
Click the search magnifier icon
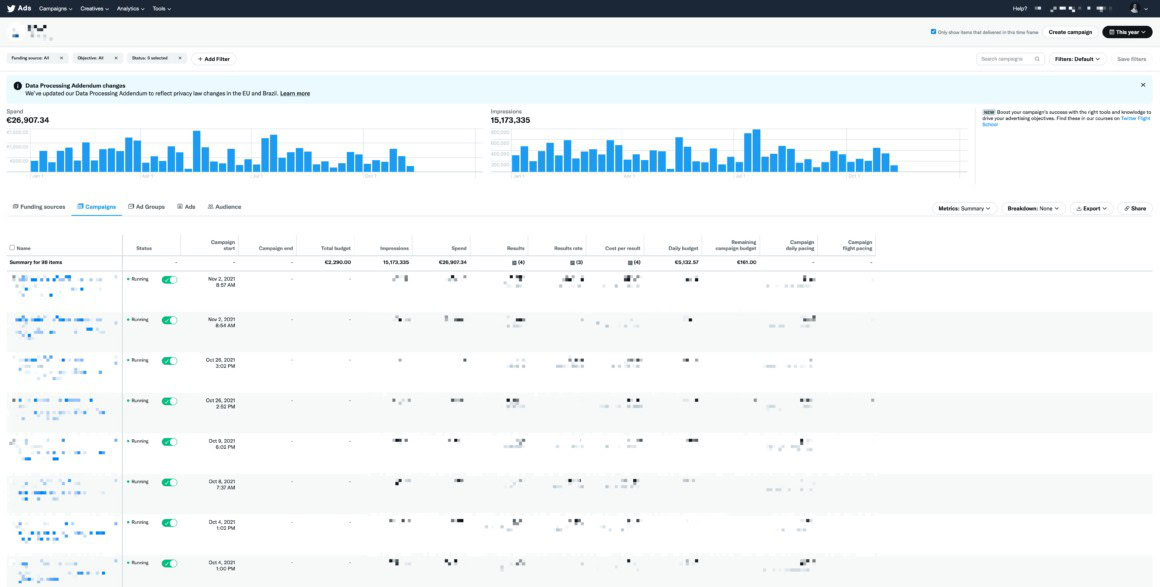[x=1035, y=59]
